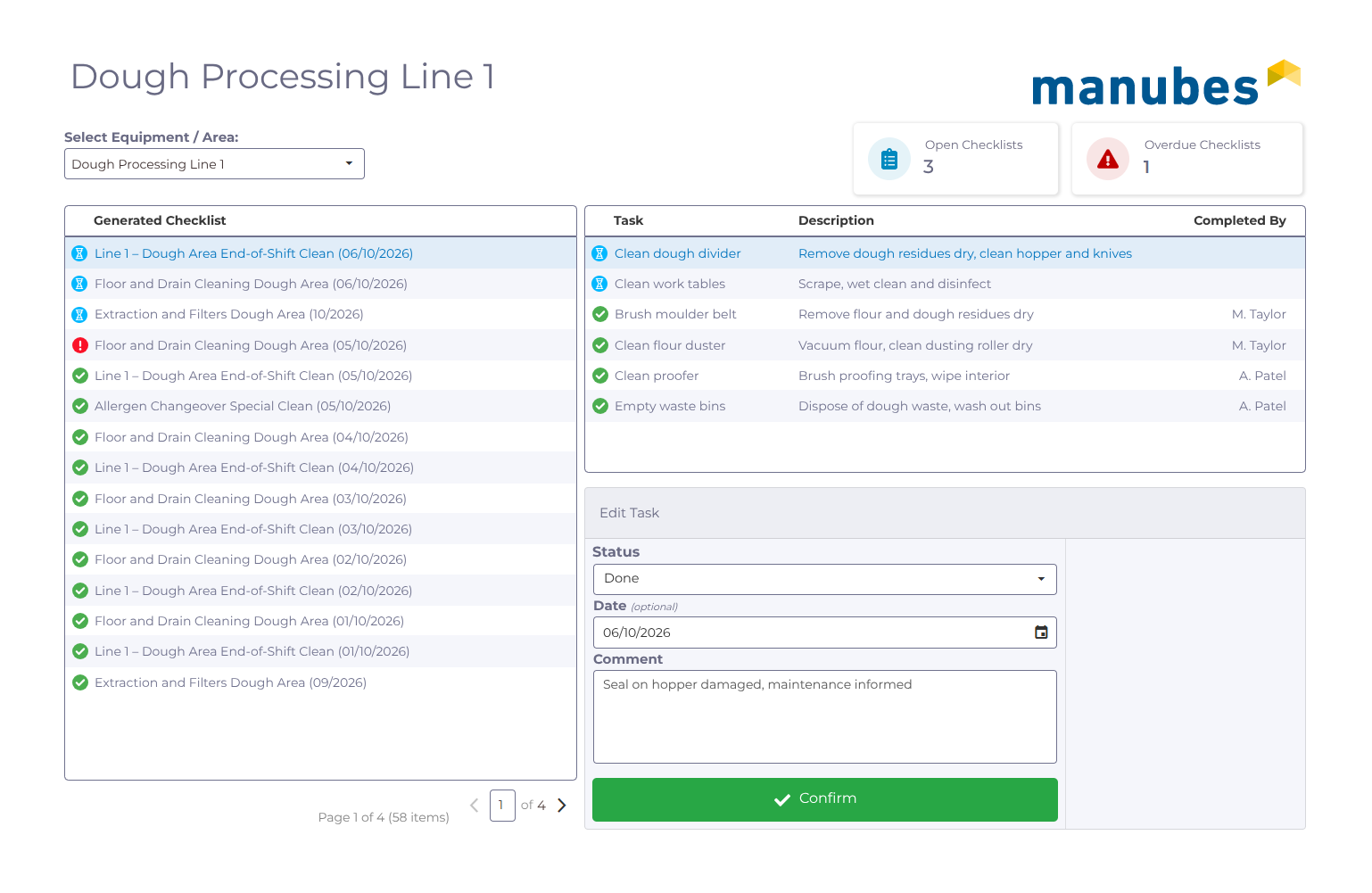Click green check icon beside Empty waste bins
The image size is (1372, 893).
tap(600, 406)
